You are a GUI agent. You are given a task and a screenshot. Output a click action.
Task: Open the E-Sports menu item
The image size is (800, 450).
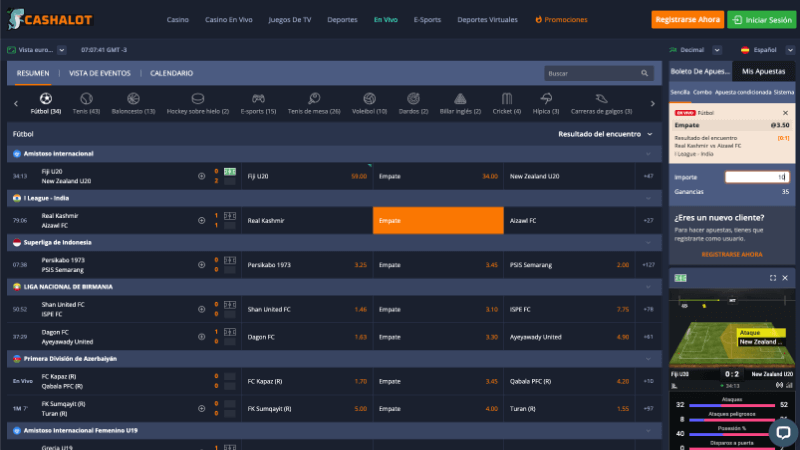pyautogui.click(x=427, y=20)
